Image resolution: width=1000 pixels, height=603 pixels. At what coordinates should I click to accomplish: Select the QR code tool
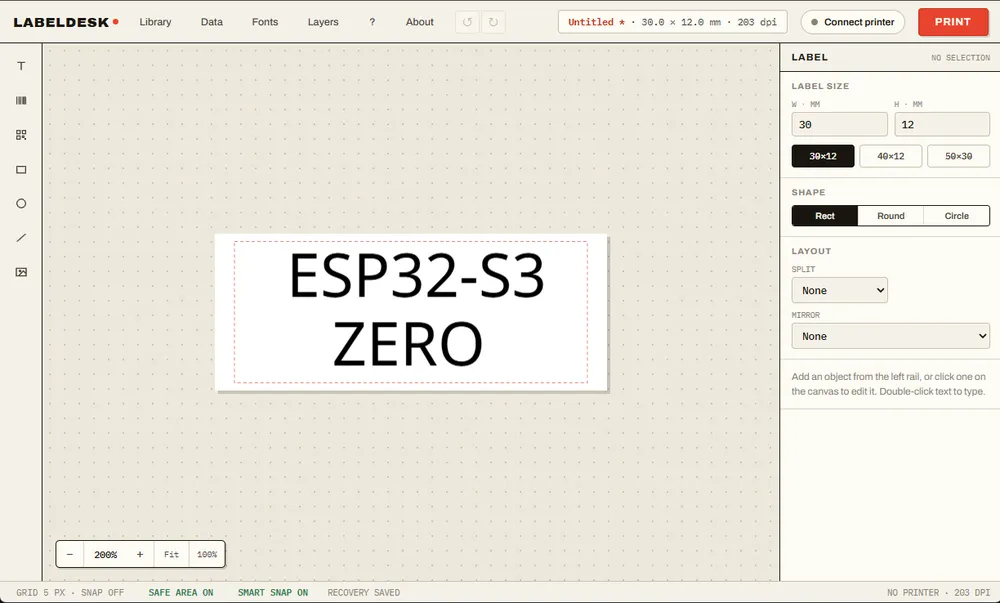point(21,135)
